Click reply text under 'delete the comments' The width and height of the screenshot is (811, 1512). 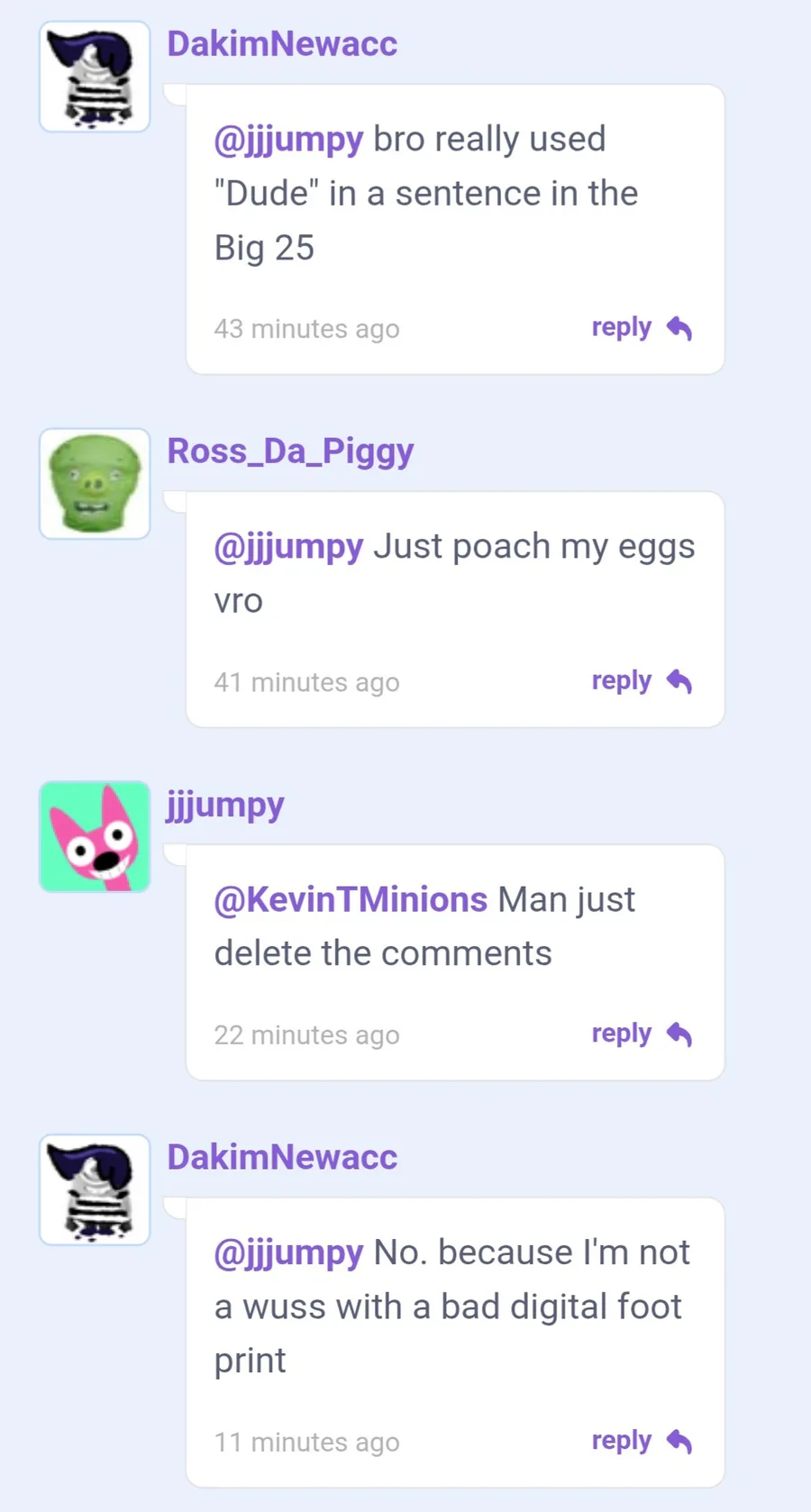[621, 1034]
